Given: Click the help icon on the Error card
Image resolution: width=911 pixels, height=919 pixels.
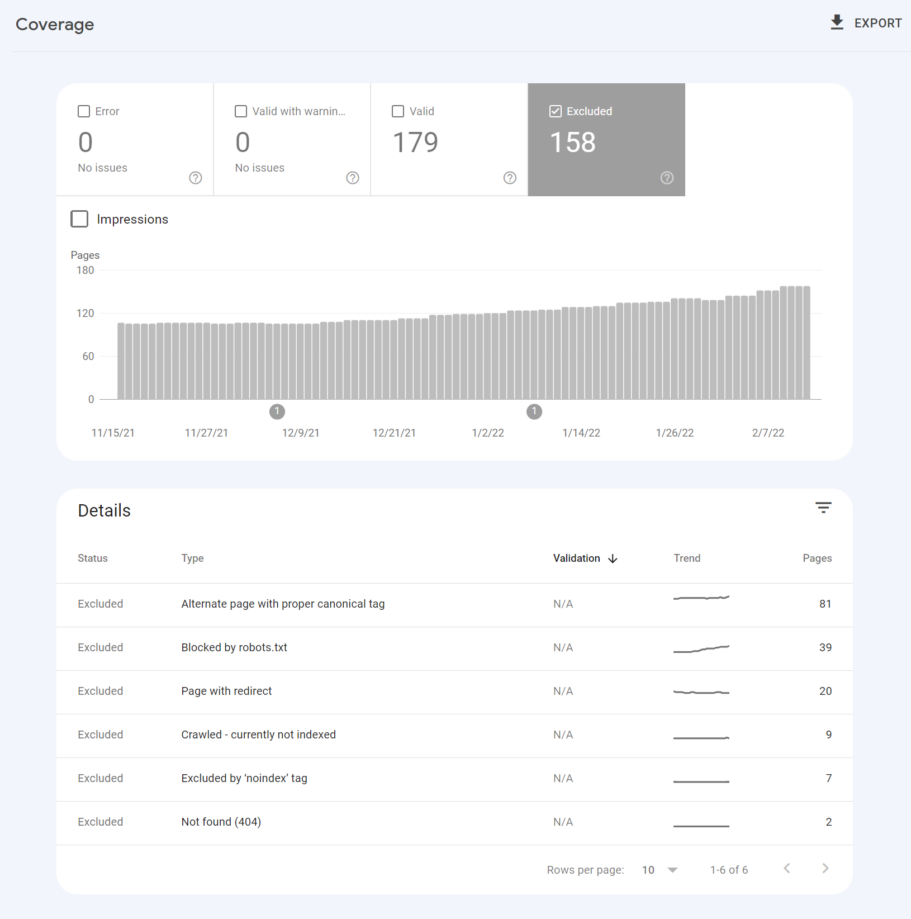Looking at the screenshot, I should (x=195, y=177).
